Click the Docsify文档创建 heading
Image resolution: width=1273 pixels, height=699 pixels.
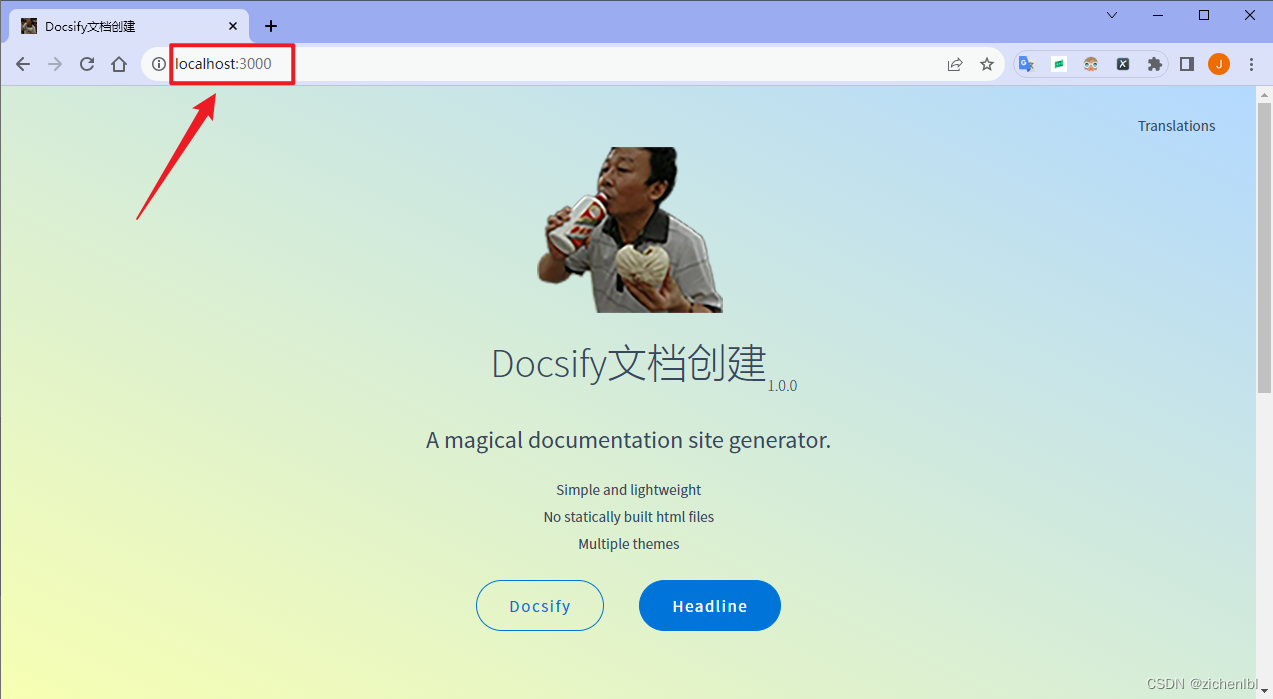click(x=629, y=364)
